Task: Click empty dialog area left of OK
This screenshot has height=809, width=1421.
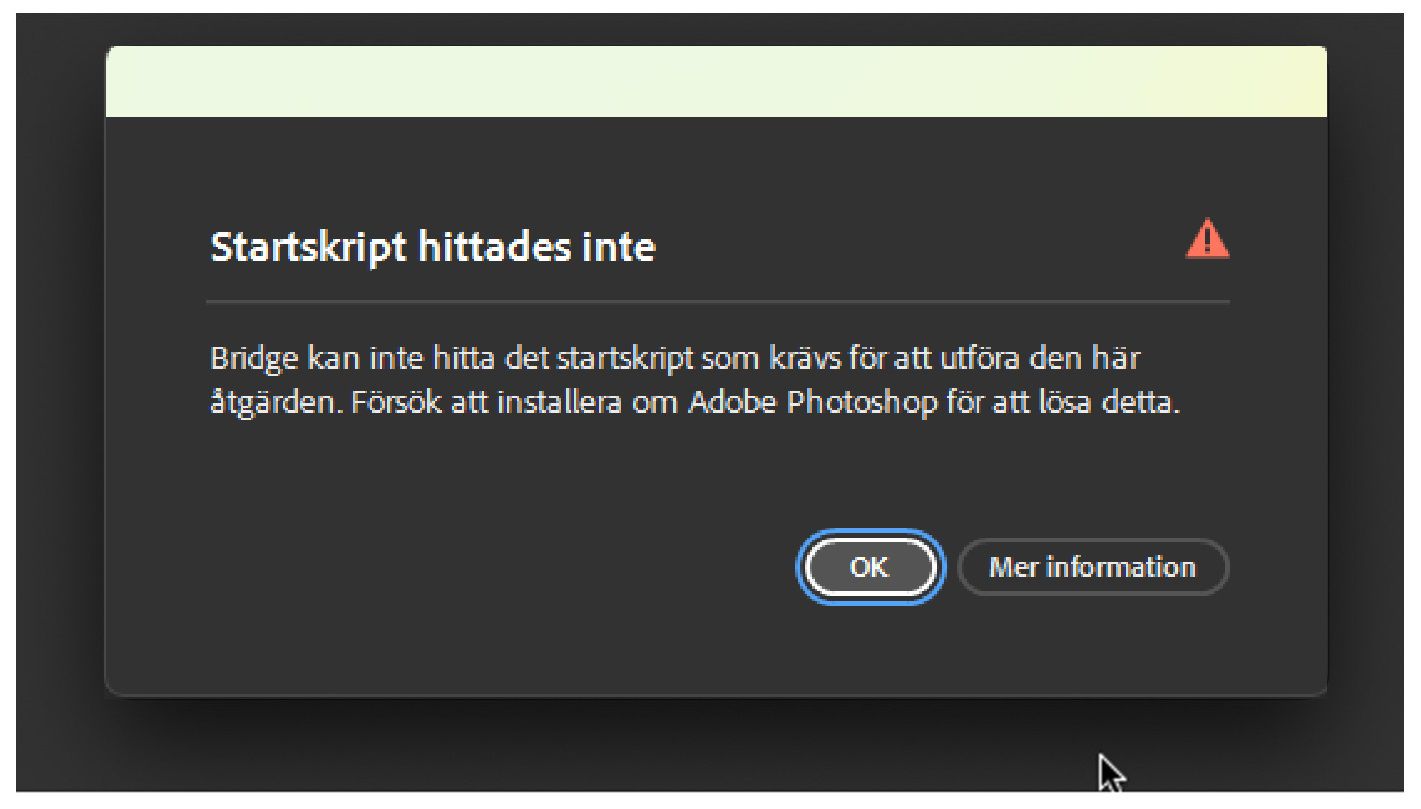Action: pyautogui.click(x=500, y=567)
